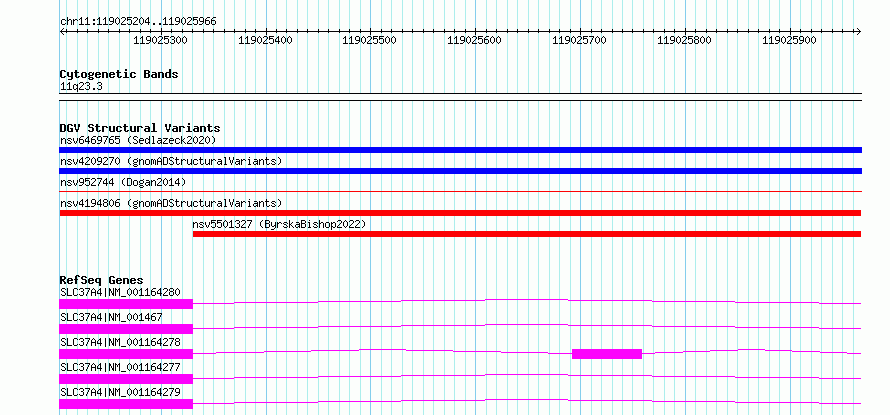Viewport: 890px width, 415px height.
Task: Click the chr11:119025204..119025966 region label
Action: click(138, 22)
